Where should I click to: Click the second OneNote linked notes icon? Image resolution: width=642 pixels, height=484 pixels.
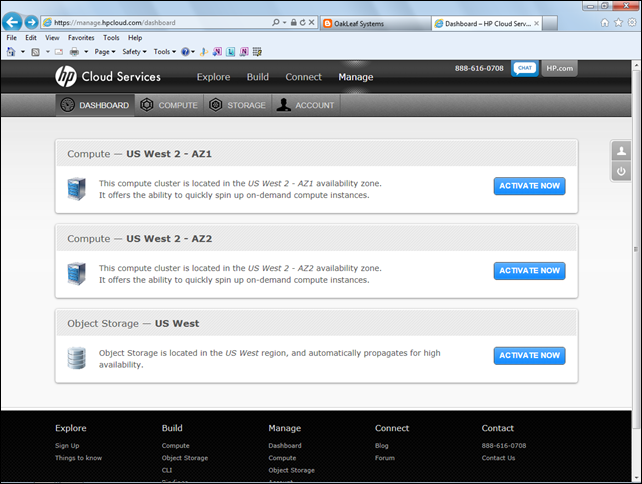pyautogui.click(x=244, y=52)
